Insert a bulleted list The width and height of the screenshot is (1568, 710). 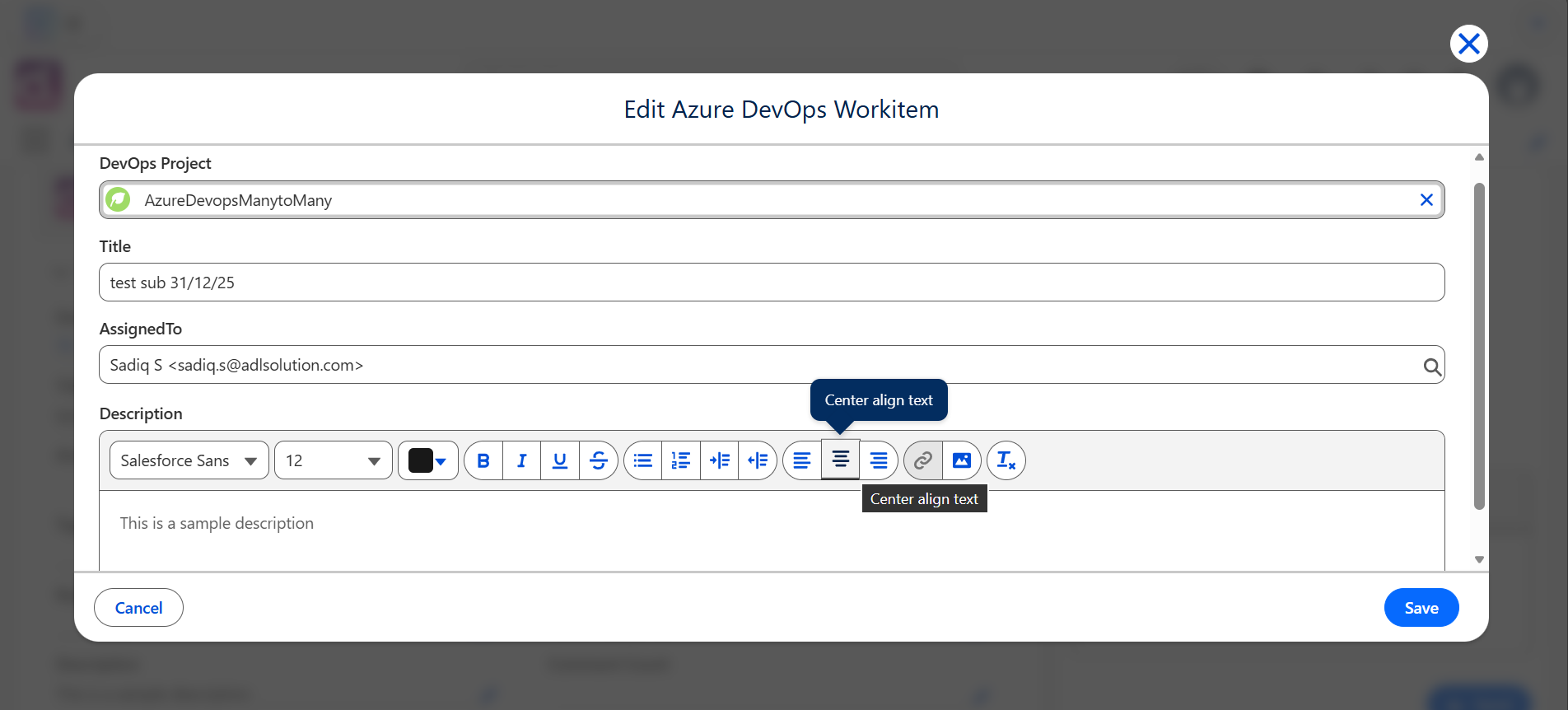click(643, 460)
